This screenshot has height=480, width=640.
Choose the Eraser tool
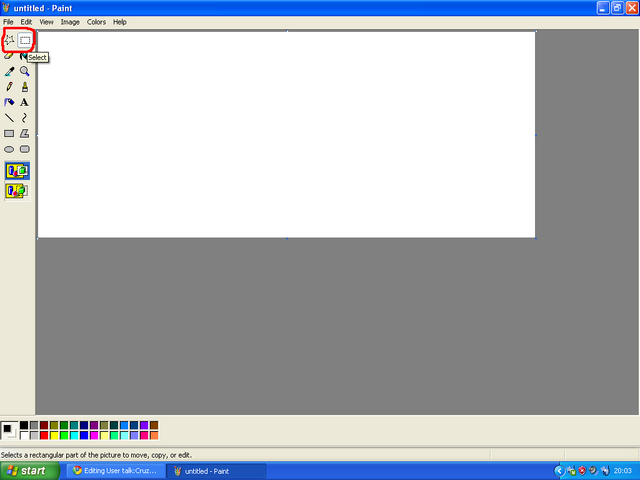pyautogui.click(x=9, y=56)
